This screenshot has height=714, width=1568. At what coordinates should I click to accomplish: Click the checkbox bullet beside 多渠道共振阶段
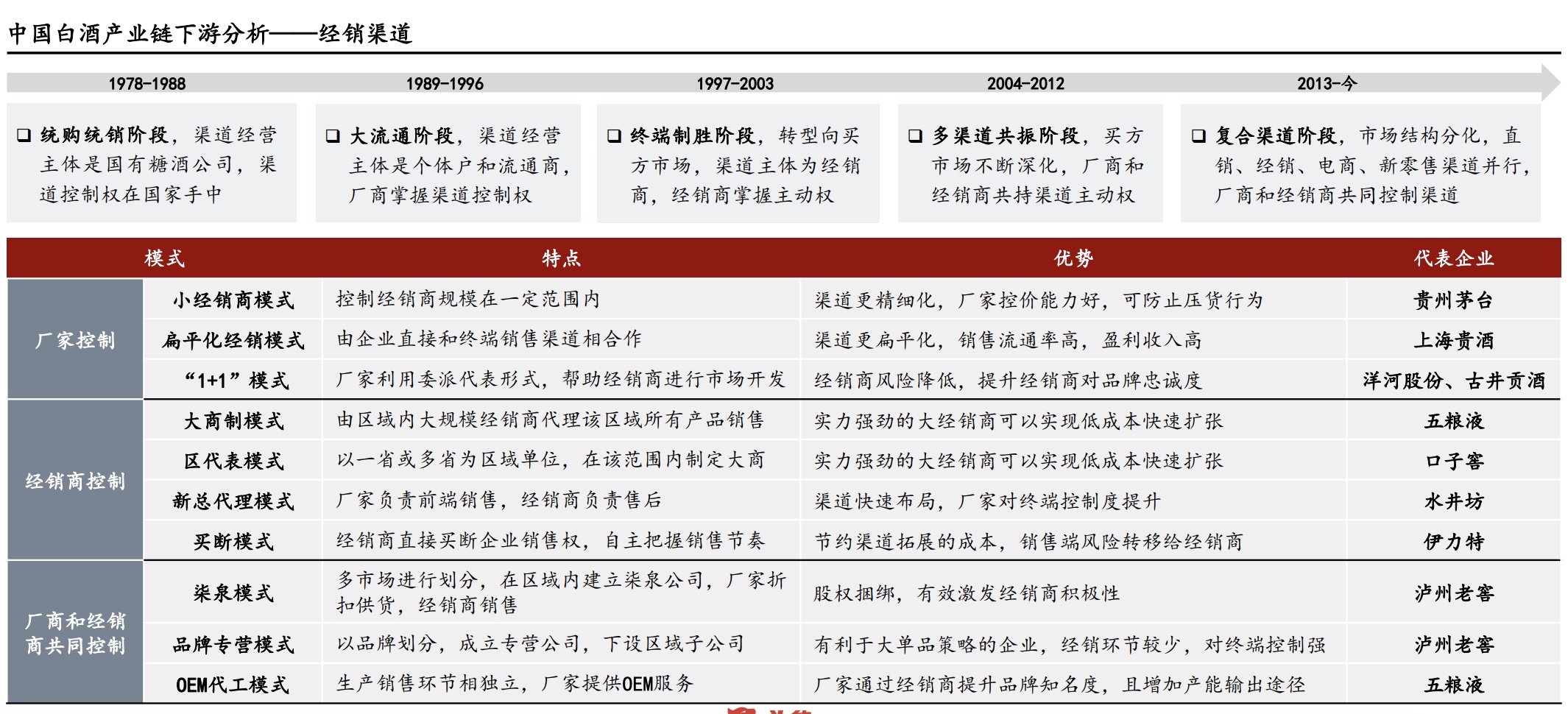pos(915,136)
